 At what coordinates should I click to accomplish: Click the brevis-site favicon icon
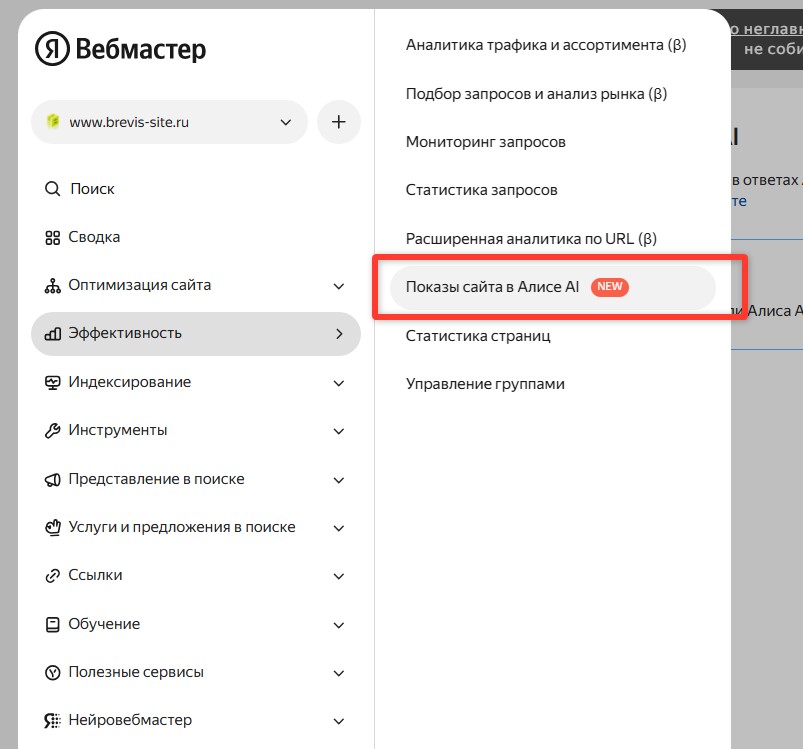pyautogui.click(x=53, y=121)
